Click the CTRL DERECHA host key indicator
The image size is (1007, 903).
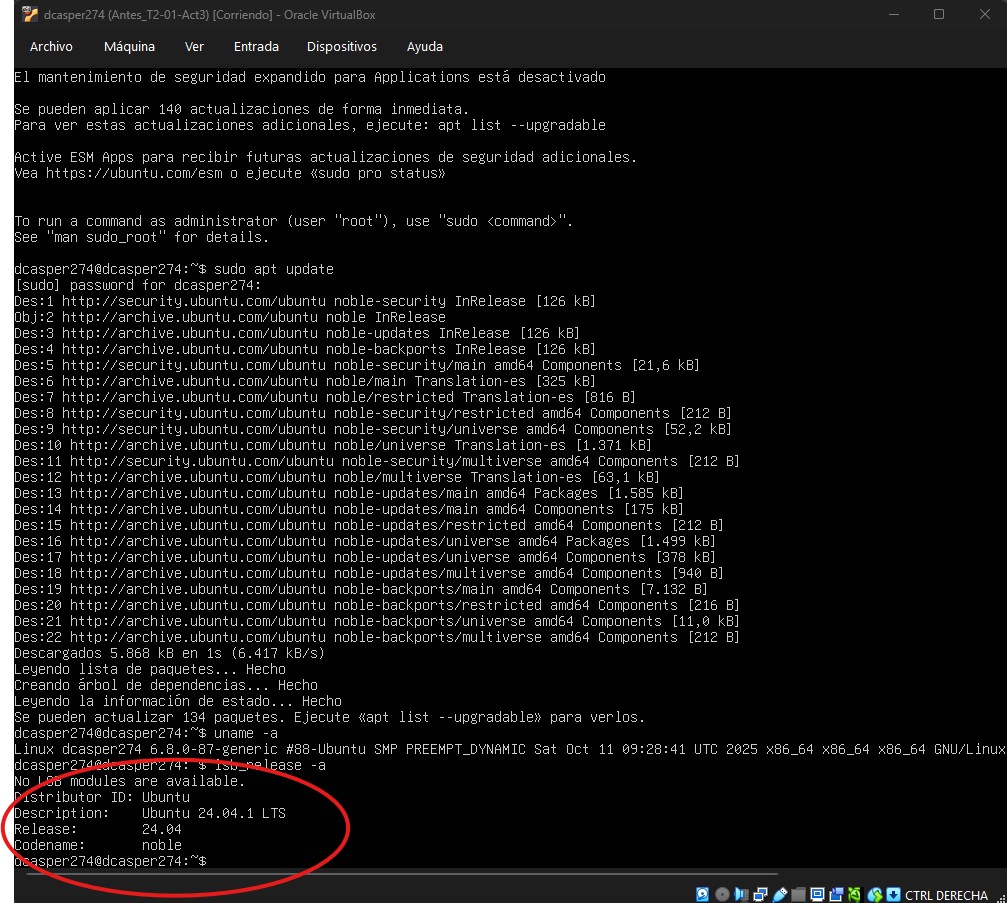click(x=945, y=895)
